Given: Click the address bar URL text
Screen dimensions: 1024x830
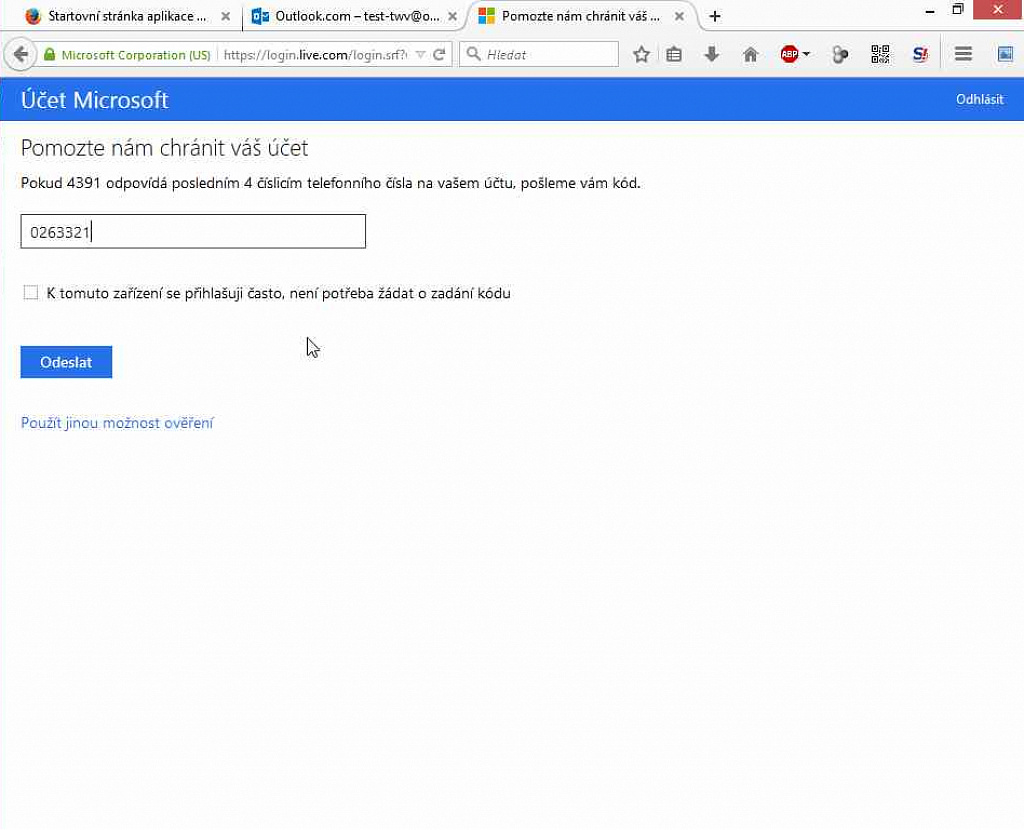Looking at the screenshot, I should [x=315, y=55].
